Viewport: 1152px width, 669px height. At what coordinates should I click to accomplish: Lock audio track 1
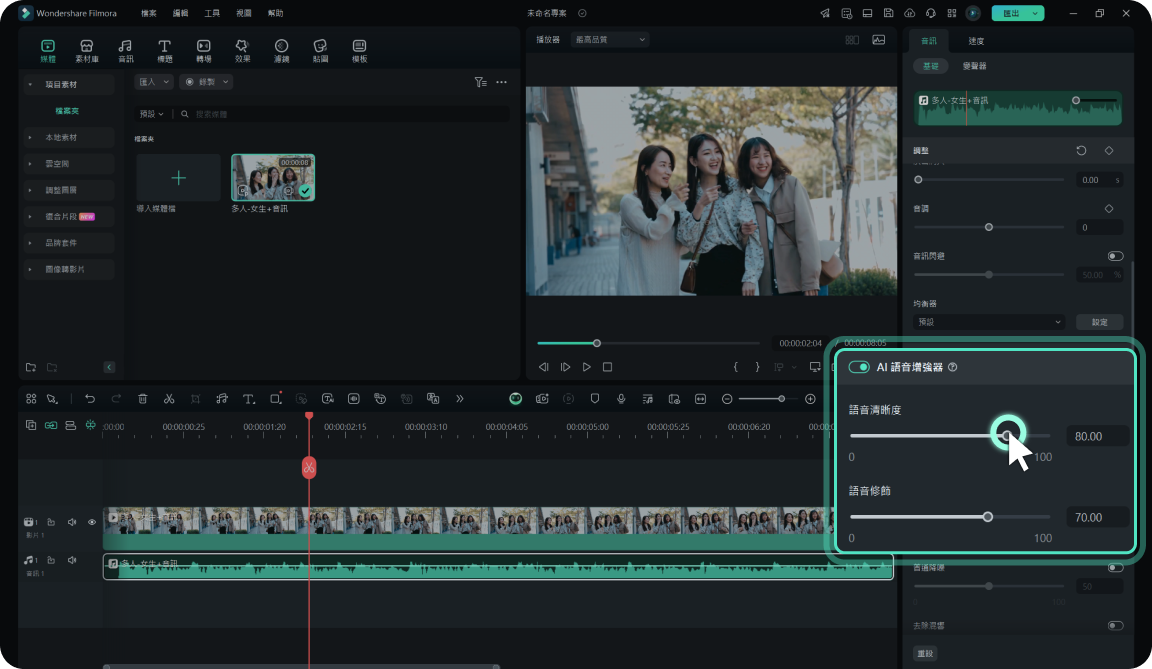tap(51, 560)
